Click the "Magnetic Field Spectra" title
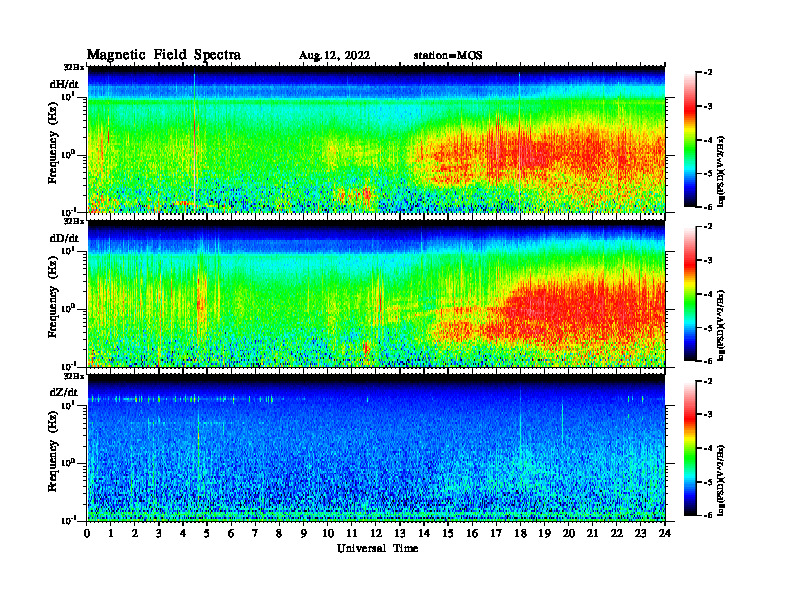792x612 pixels. (164, 55)
